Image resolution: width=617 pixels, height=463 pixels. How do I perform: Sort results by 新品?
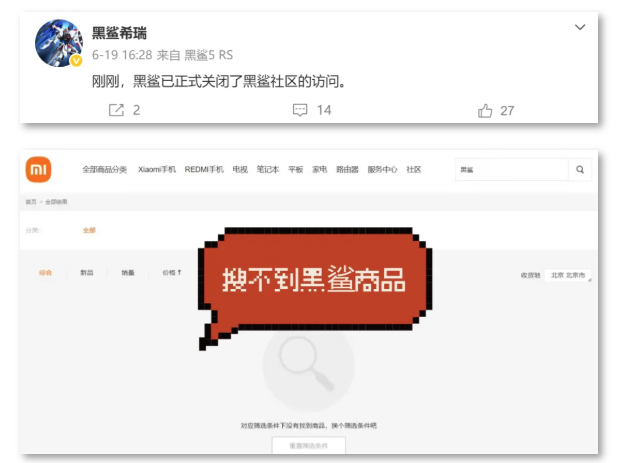tap(87, 272)
